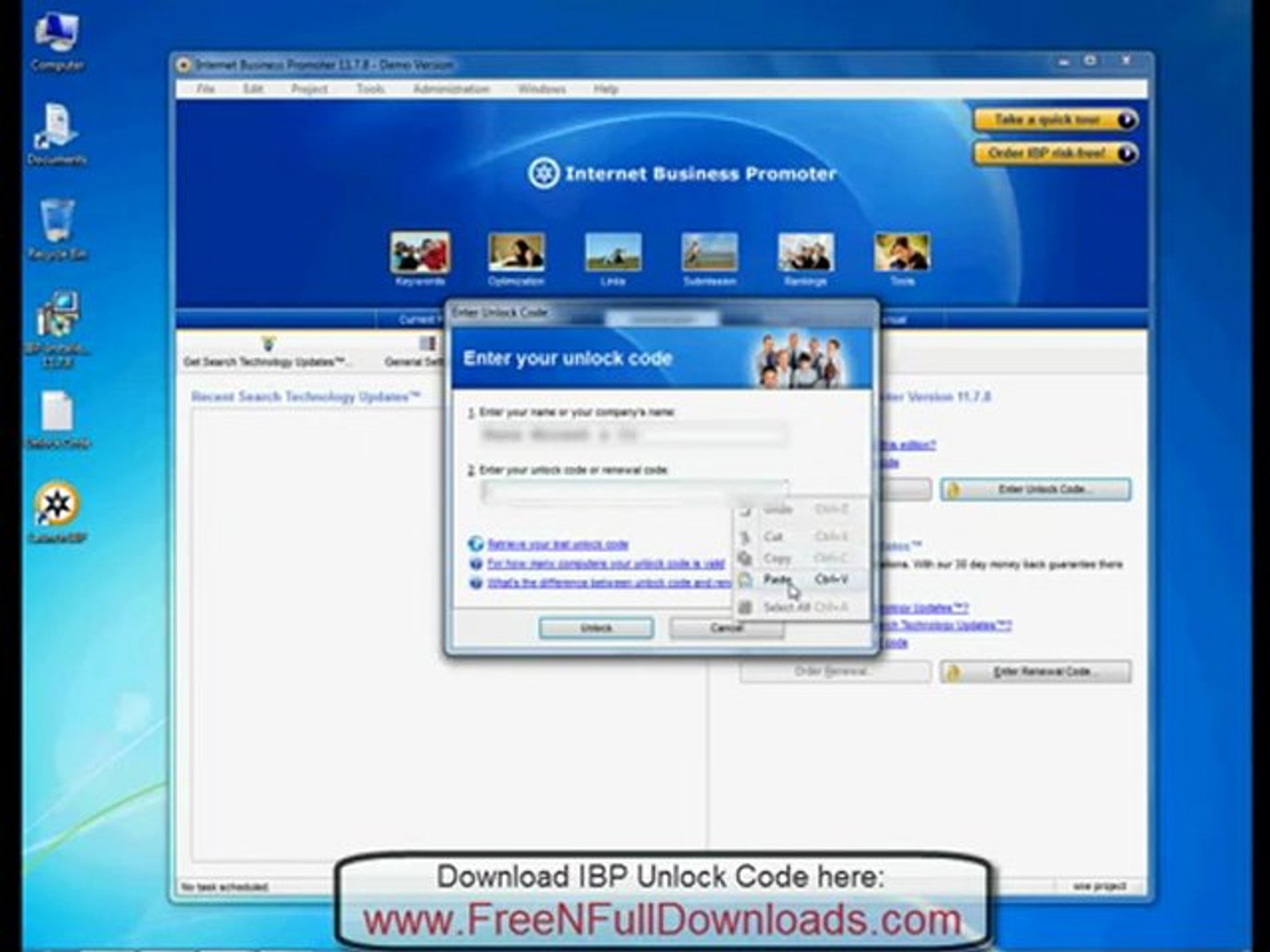
Task: Open the Project menu
Action: coord(309,89)
